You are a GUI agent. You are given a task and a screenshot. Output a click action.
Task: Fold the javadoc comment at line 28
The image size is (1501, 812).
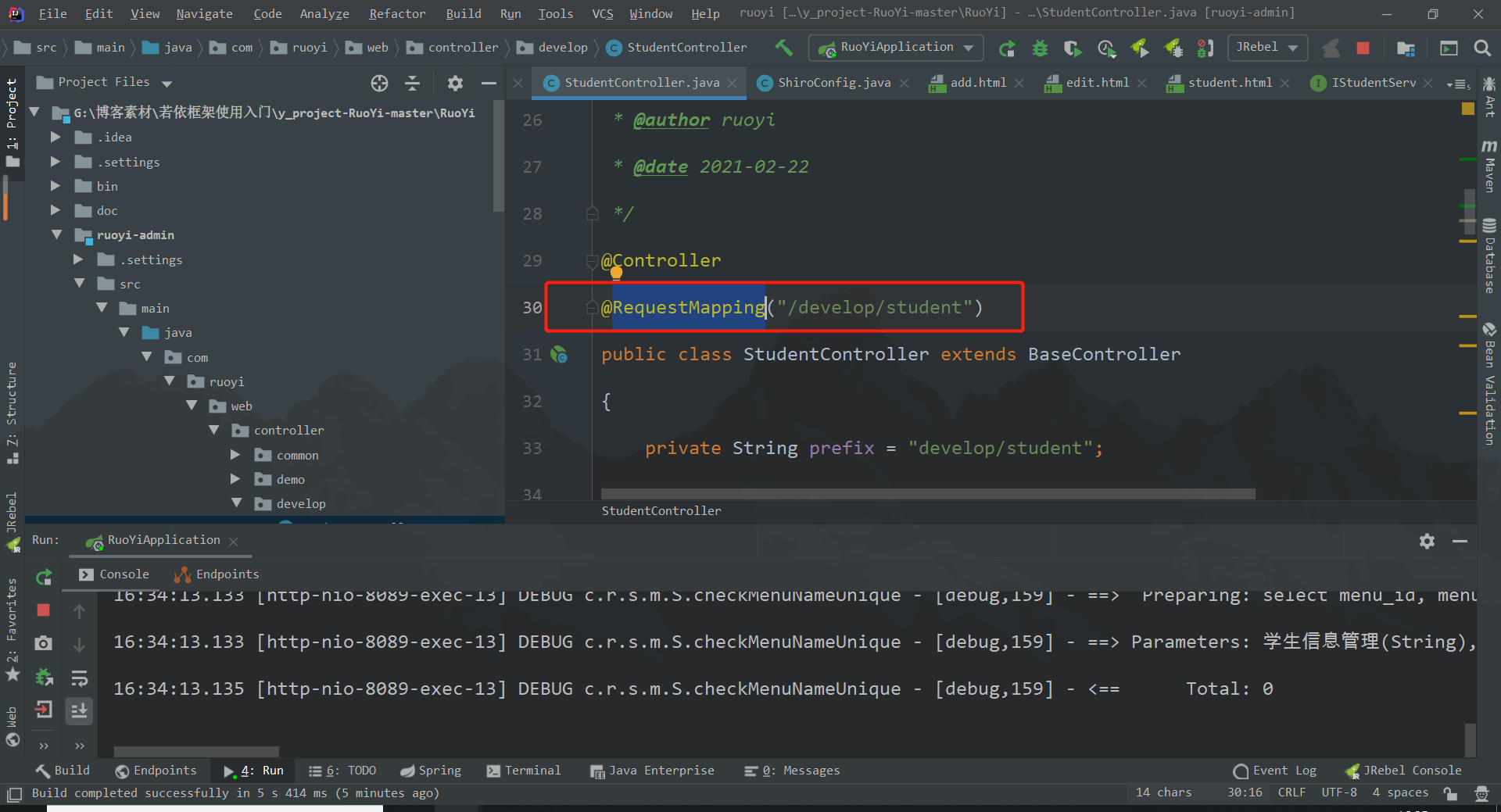[593, 213]
